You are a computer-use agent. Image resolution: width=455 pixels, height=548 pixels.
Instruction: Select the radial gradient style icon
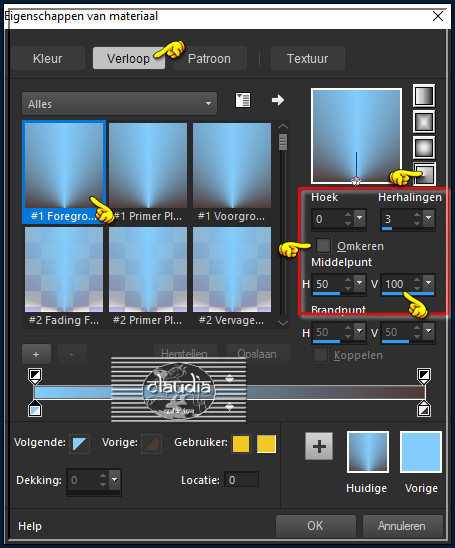pos(425,173)
